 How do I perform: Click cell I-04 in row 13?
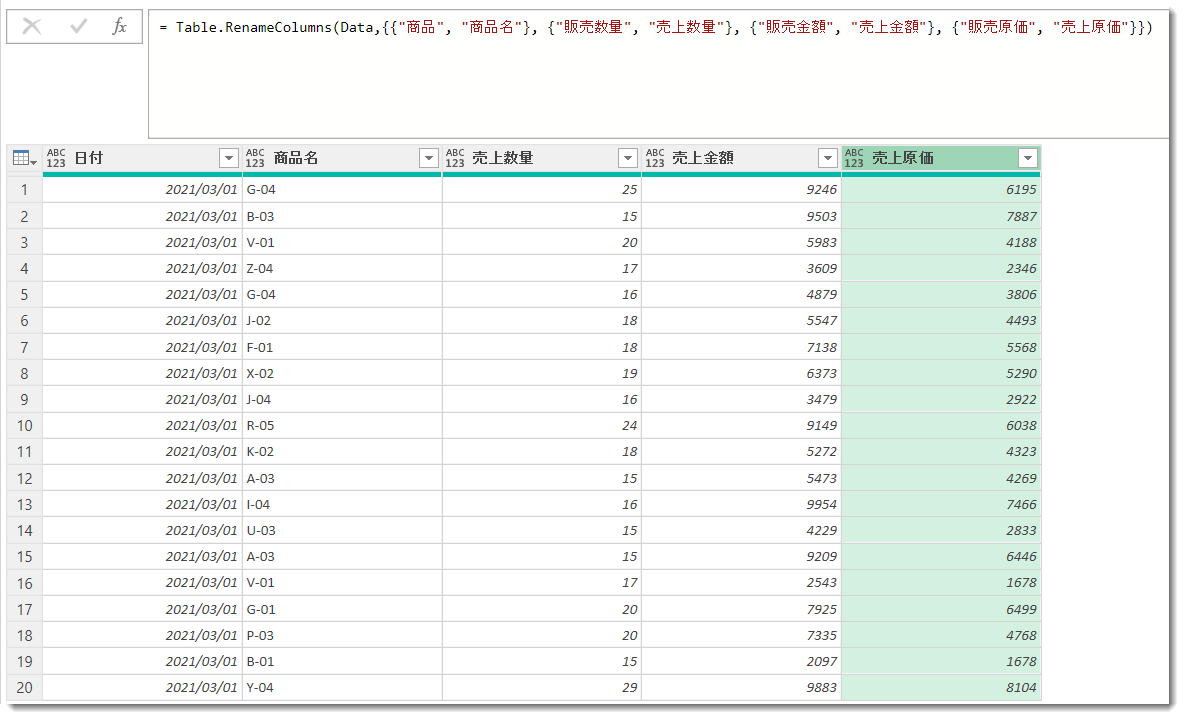(341, 504)
